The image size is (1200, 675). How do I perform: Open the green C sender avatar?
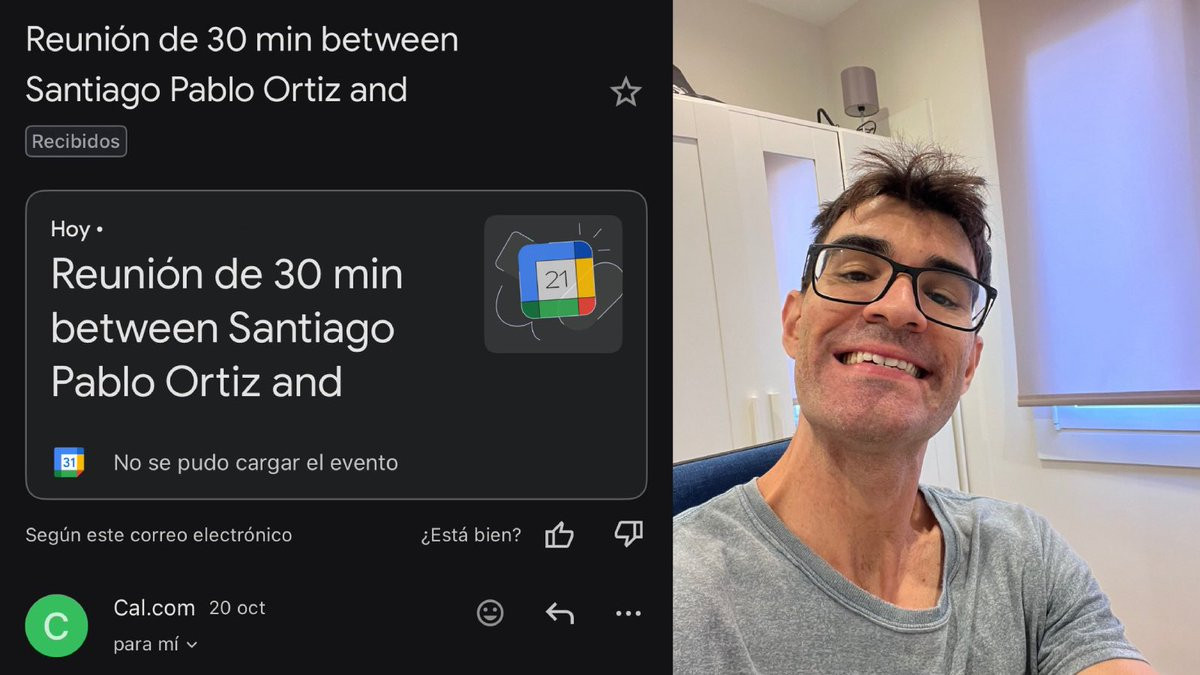pos(57,625)
